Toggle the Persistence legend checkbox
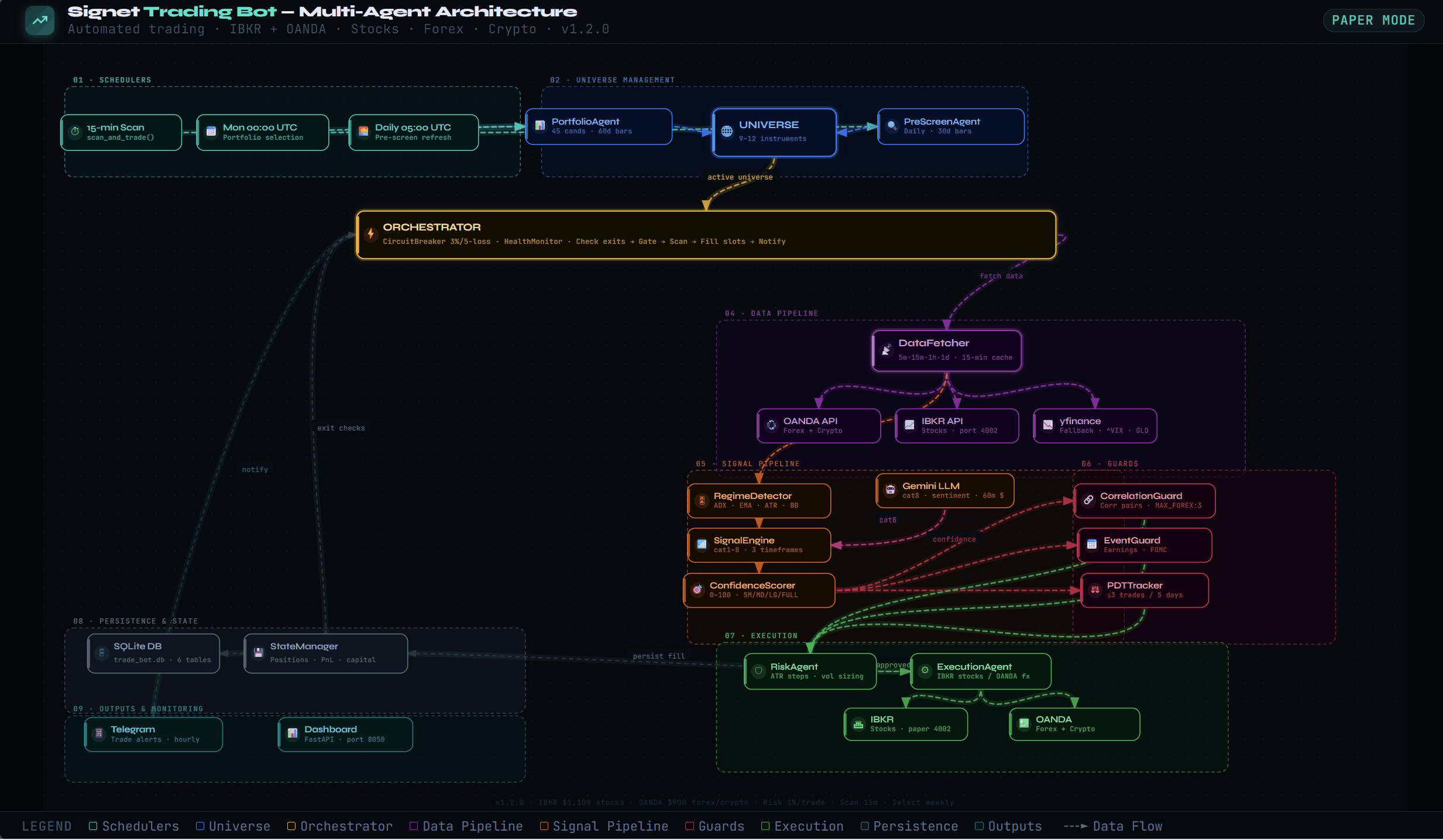The image size is (1443, 840). [865, 826]
